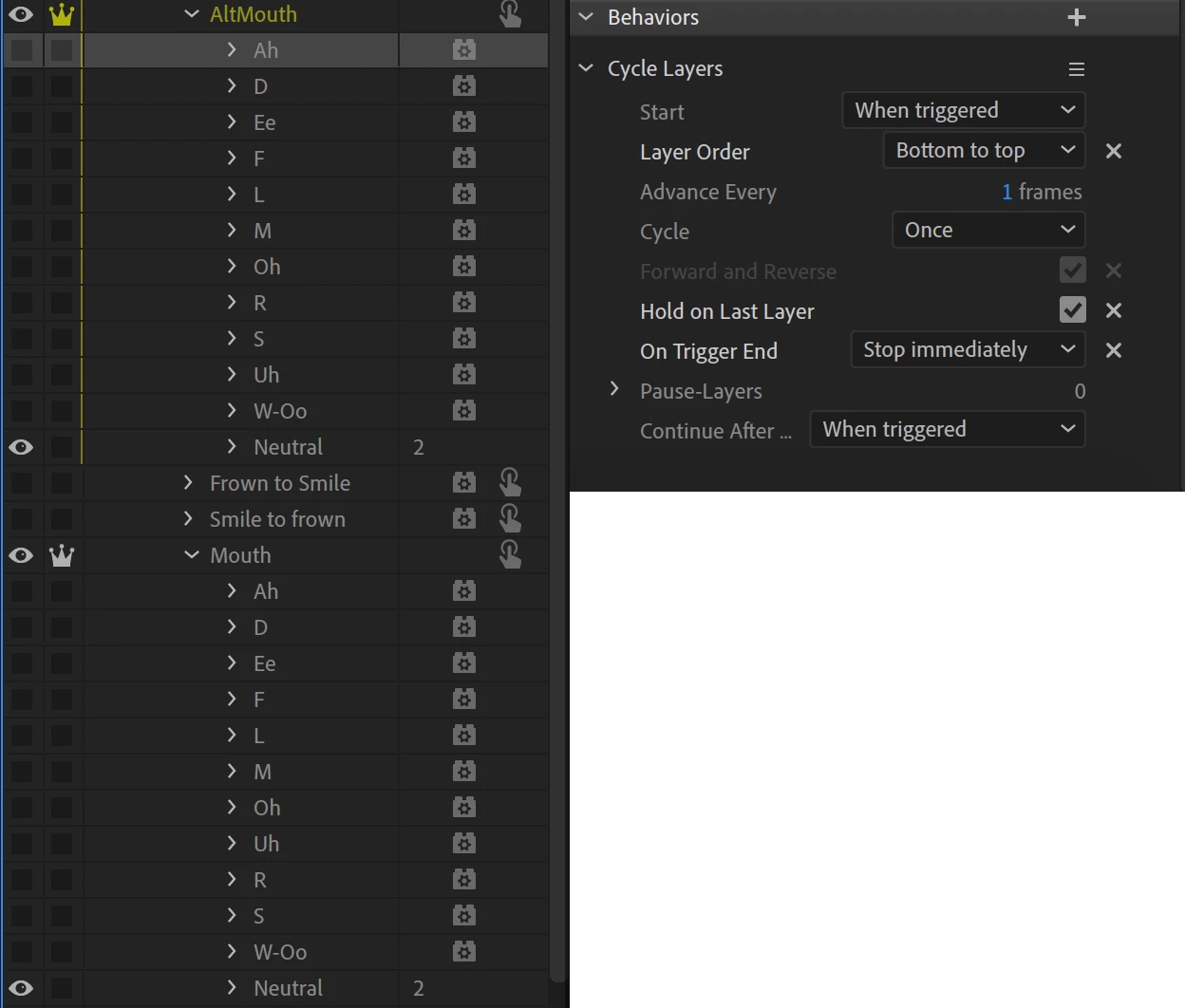Expand the Smile to frown group
The height and width of the screenshot is (1008, 1185).
pyautogui.click(x=188, y=519)
